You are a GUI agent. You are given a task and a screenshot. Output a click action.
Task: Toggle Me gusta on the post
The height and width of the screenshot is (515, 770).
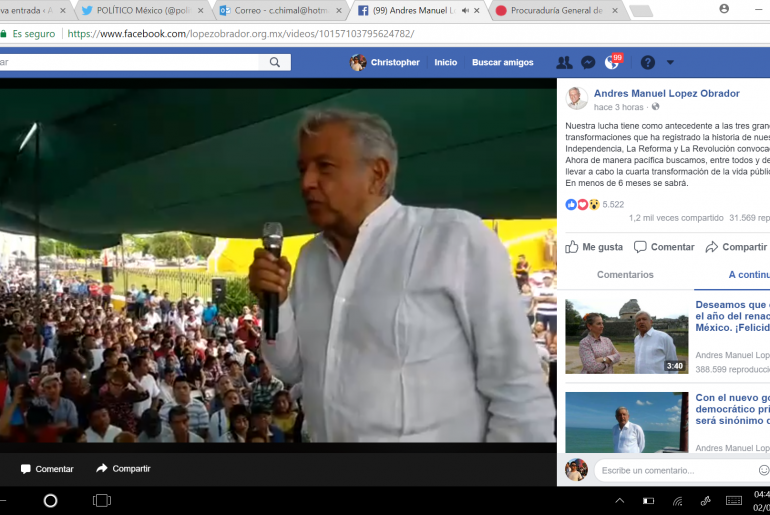[594, 247]
